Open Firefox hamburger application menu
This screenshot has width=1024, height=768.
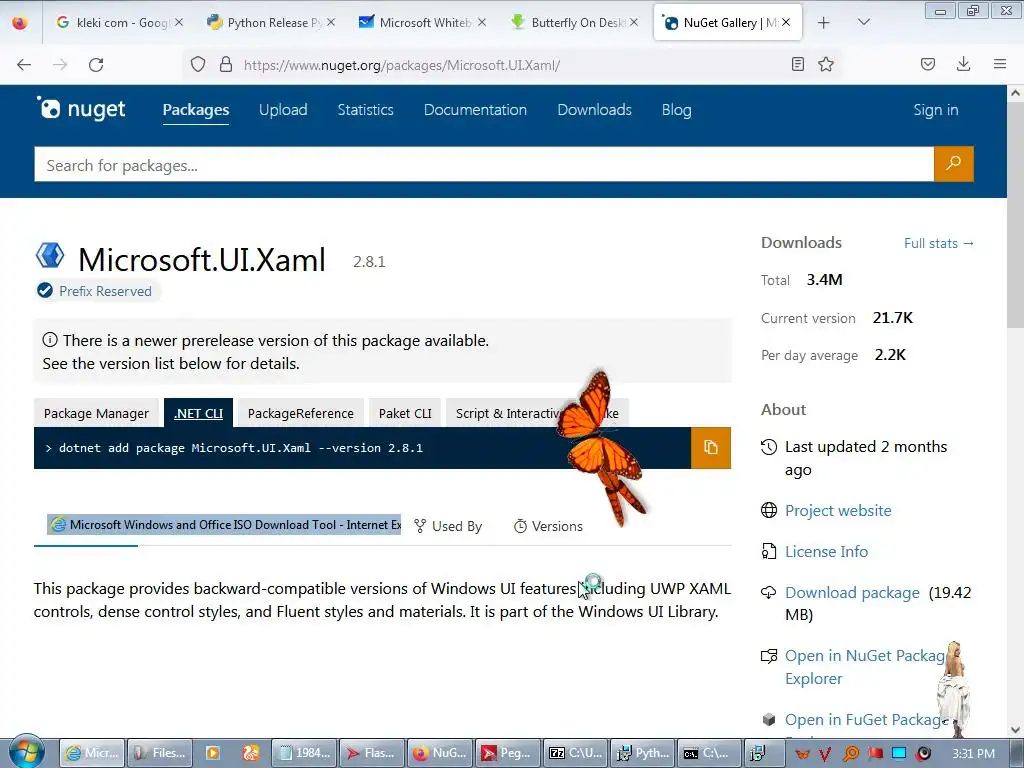pyautogui.click(x=1000, y=64)
